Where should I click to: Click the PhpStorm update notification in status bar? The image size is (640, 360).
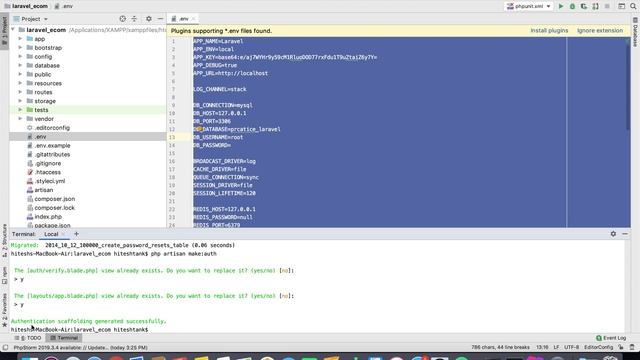pos(80,348)
